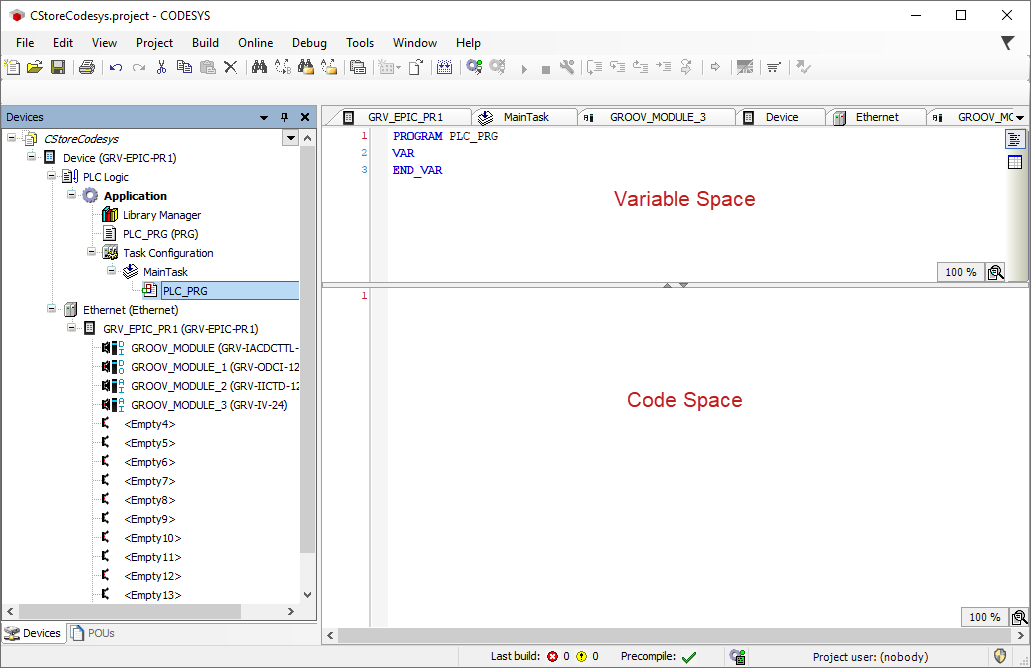This screenshot has height=668, width=1031.
Task: Switch declaration editor to tabular view
Action: tap(1015, 162)
